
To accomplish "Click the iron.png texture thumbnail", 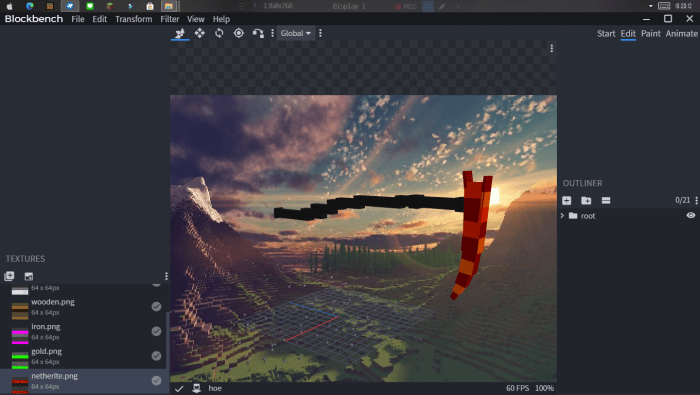I will click(x=20, y=335).
